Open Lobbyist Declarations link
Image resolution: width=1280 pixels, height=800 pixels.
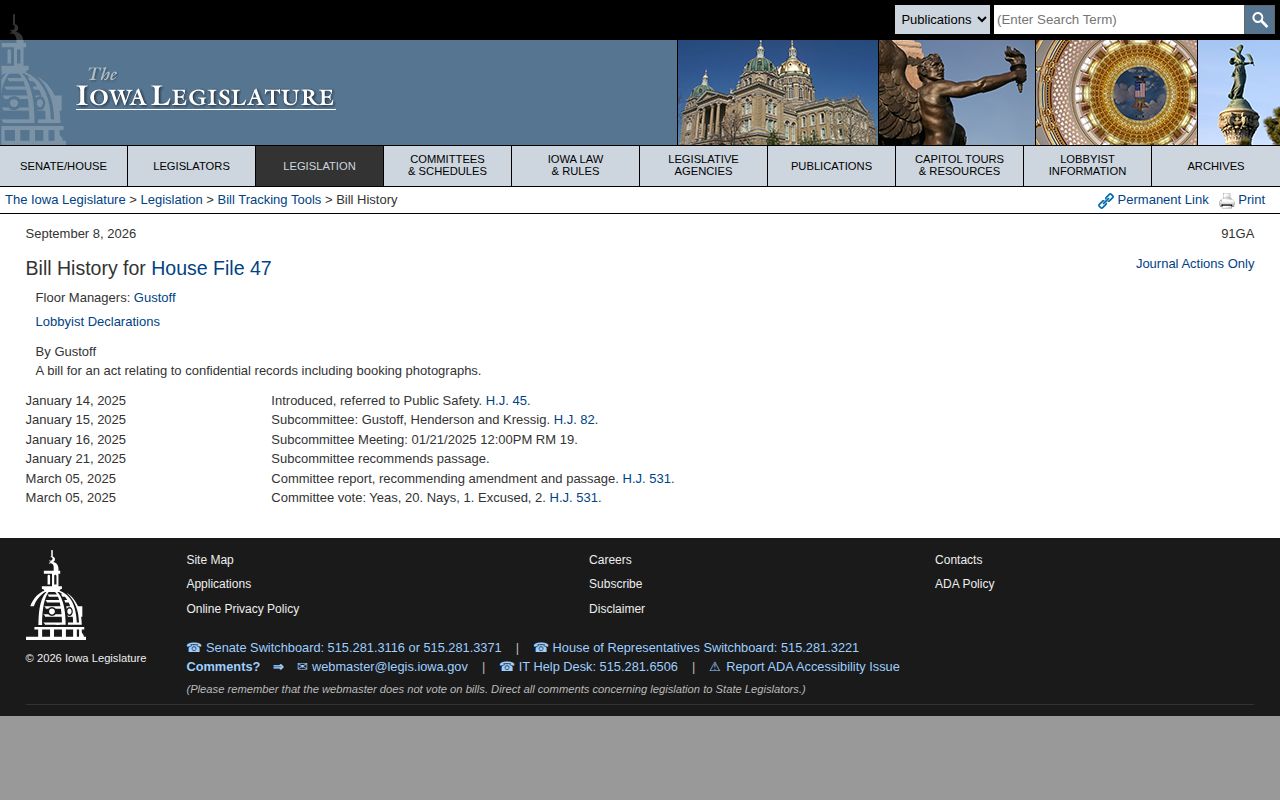98,322
